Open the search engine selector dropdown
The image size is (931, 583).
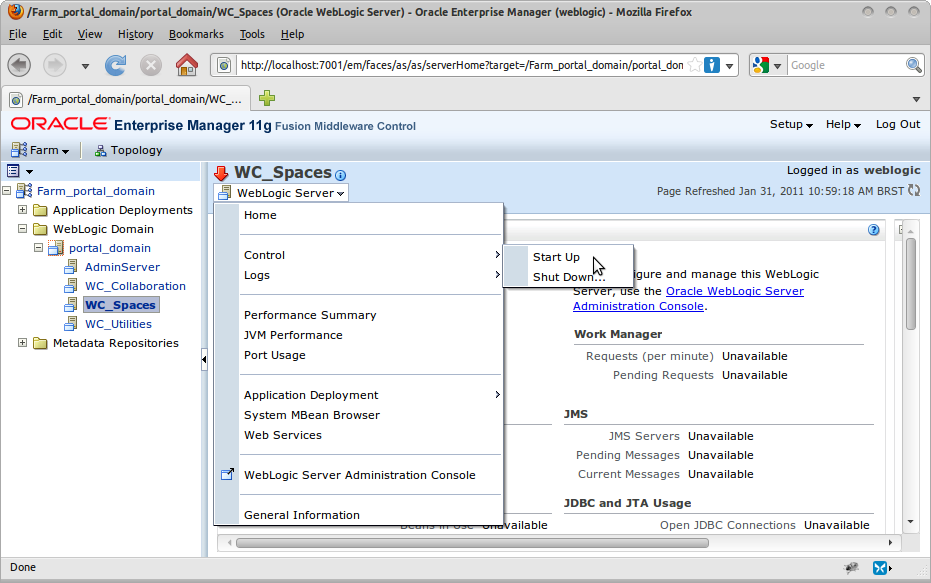[x=777, y=65]
